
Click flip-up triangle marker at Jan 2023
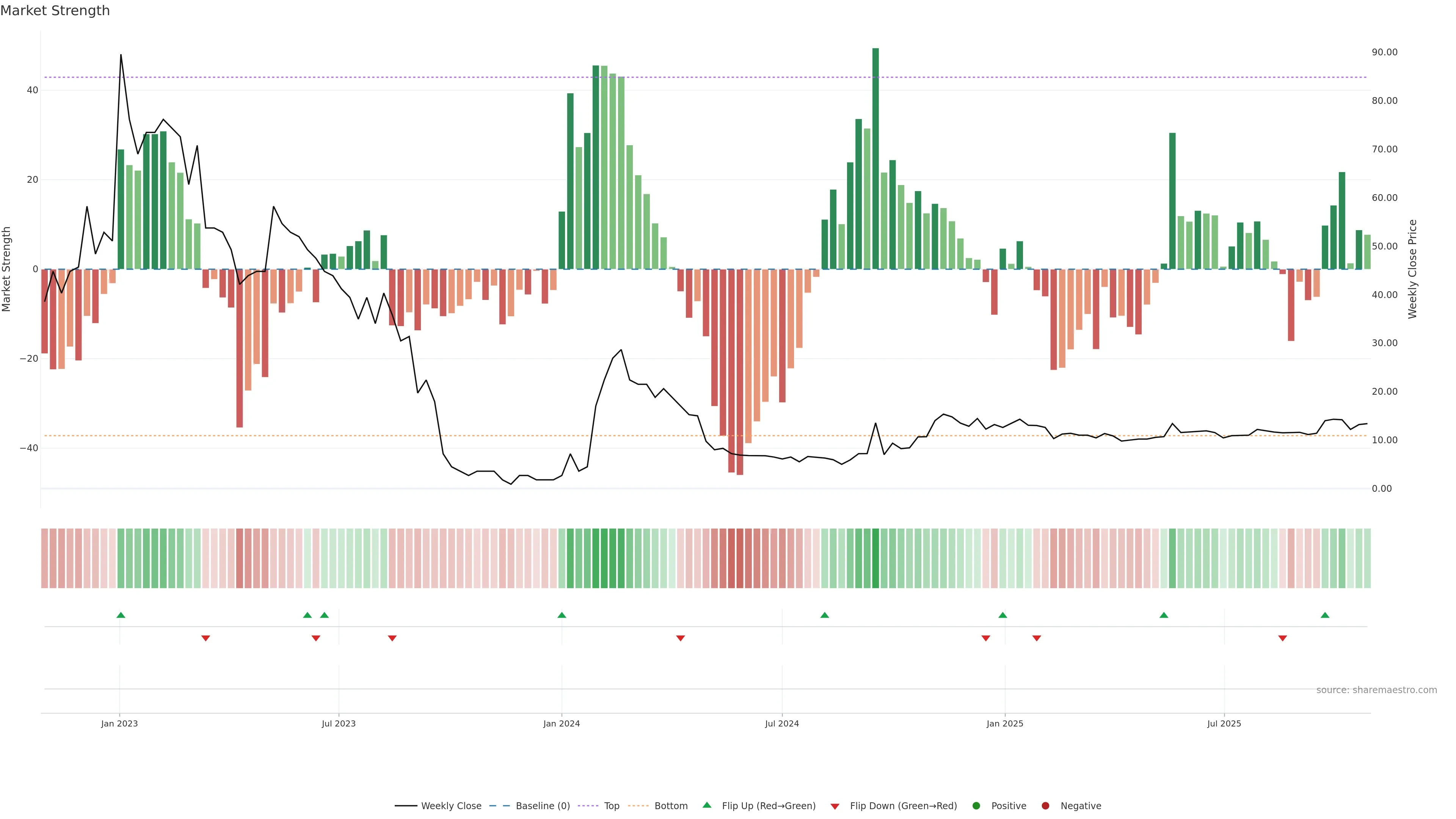click(121, 615)
